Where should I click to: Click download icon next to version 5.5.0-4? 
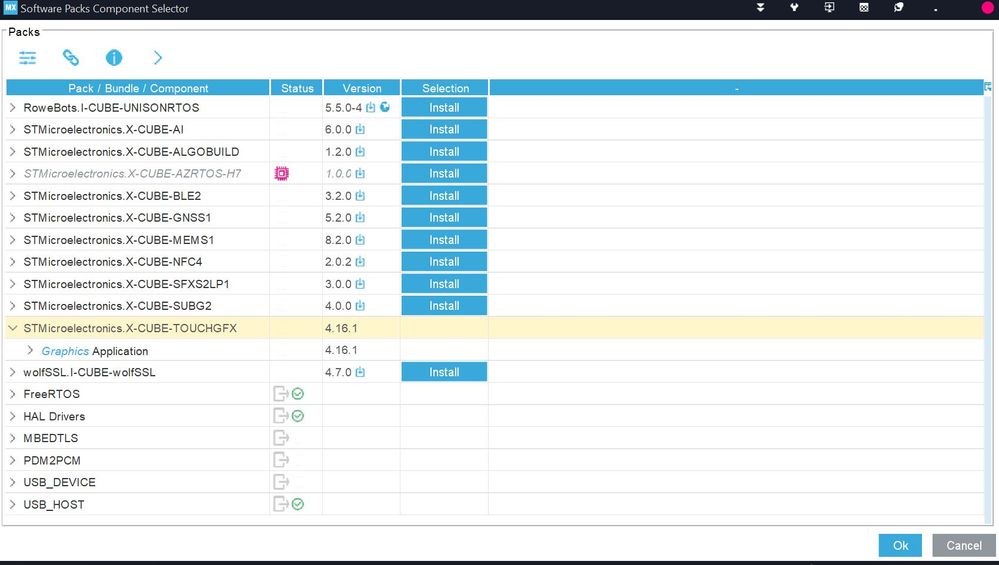[x=370, y=108]
